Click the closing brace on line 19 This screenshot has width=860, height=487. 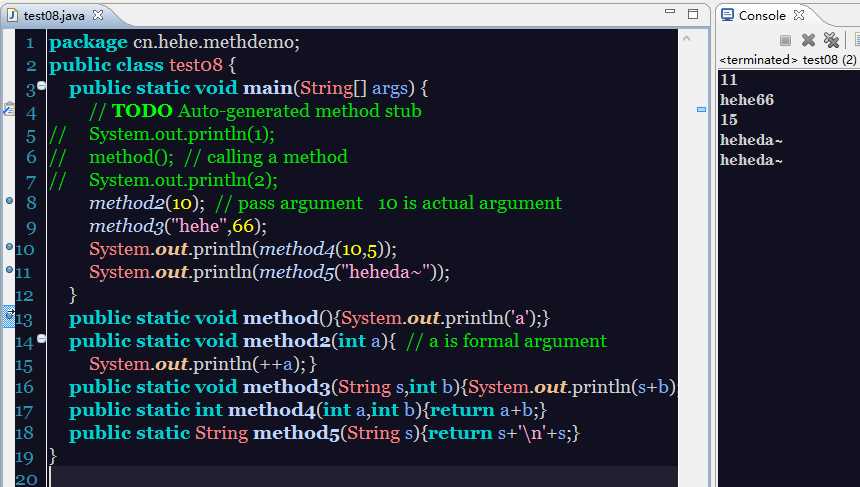(x=53, y=456)
